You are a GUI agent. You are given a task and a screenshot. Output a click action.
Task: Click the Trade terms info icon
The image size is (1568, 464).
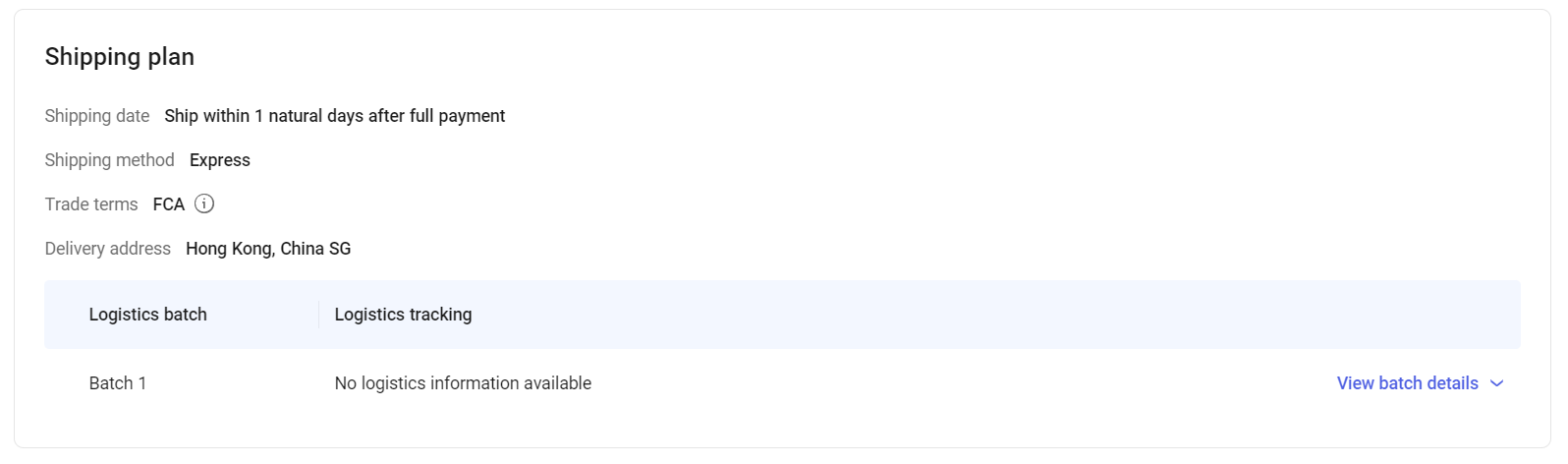click(x=204, y=204)
